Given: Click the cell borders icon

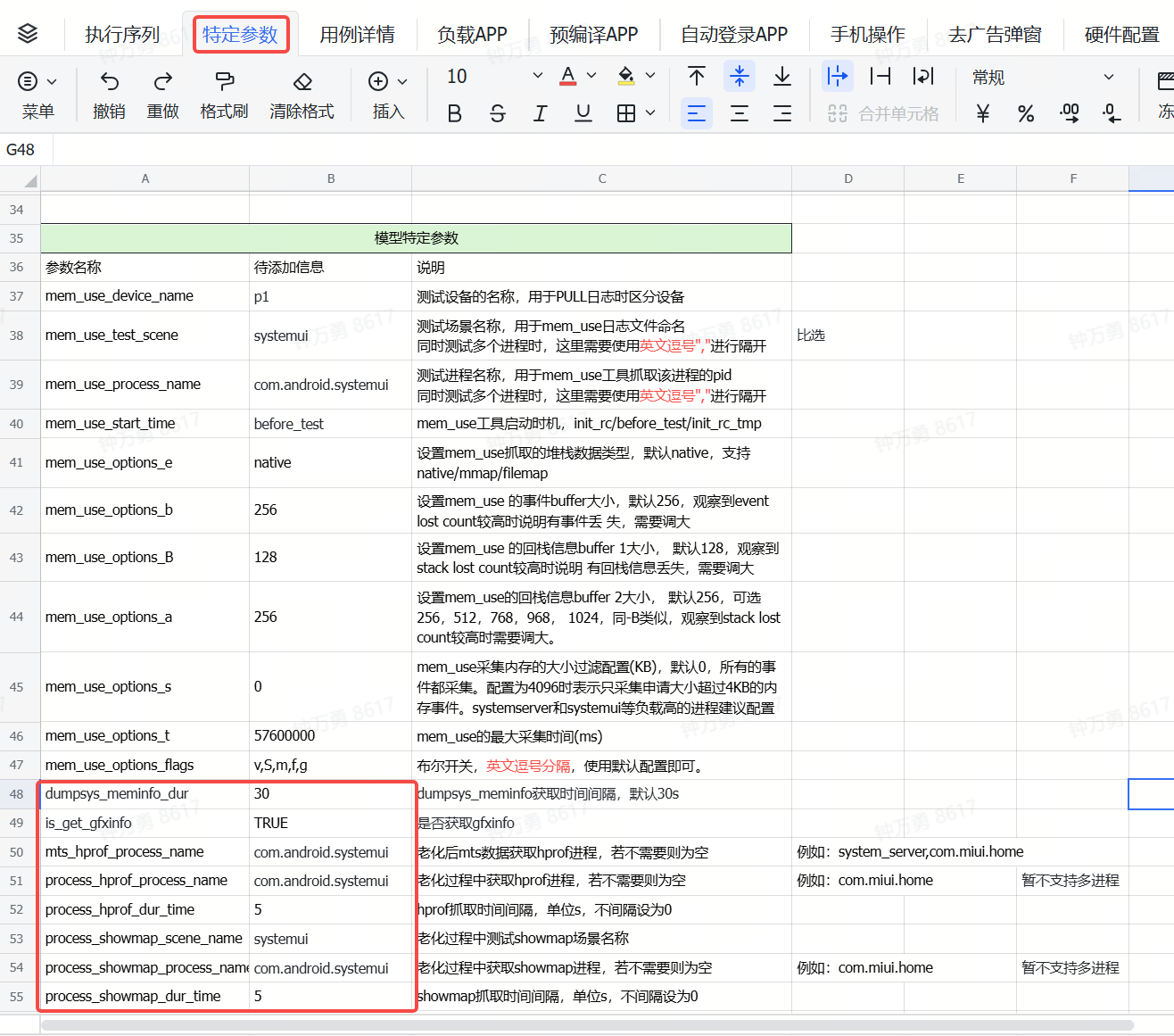Looking at the screenshot, I should point(626,113).
